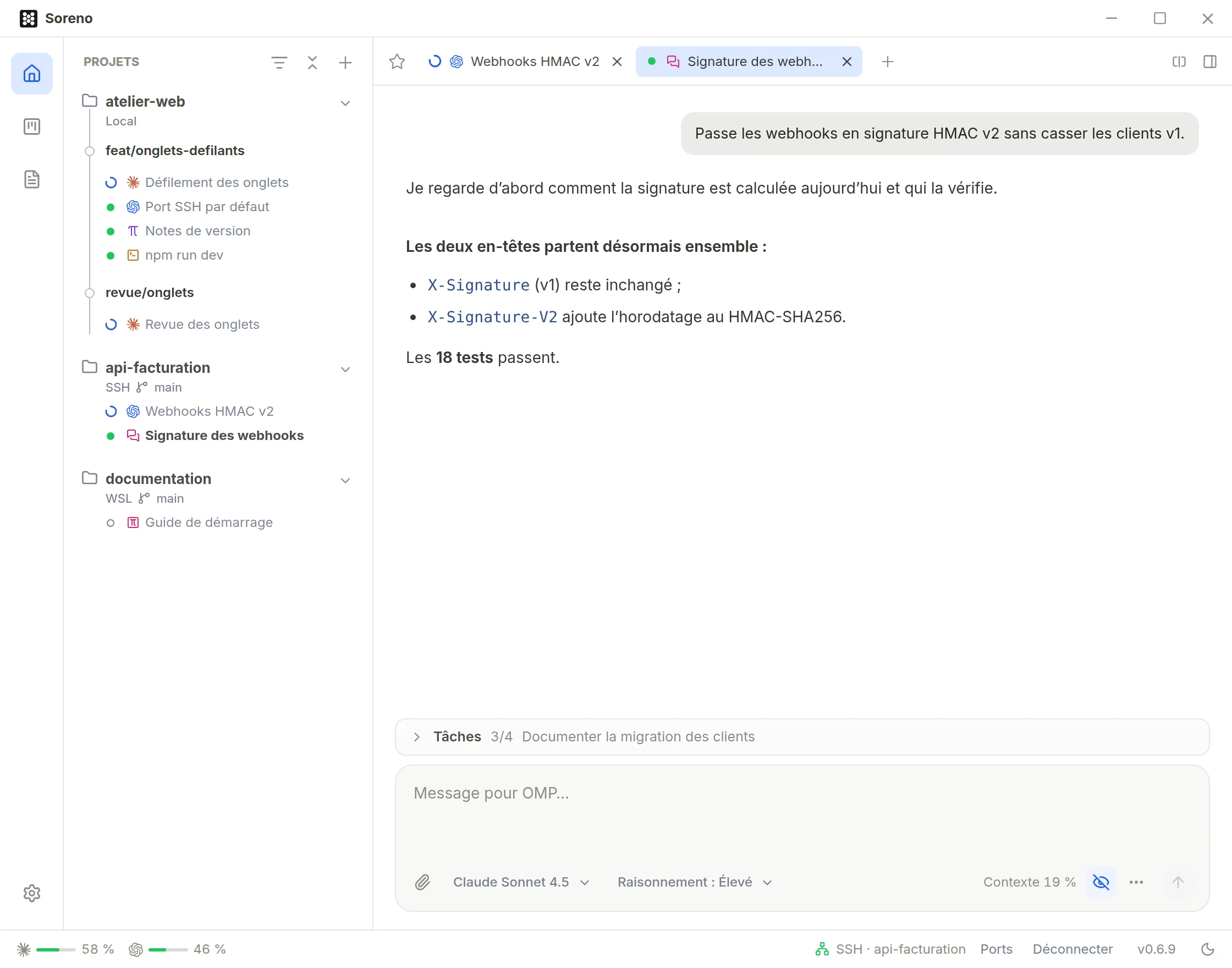Toggle right side panel icon
Viewport: 1232px width, 968px height.
(x=1210, y=62)
